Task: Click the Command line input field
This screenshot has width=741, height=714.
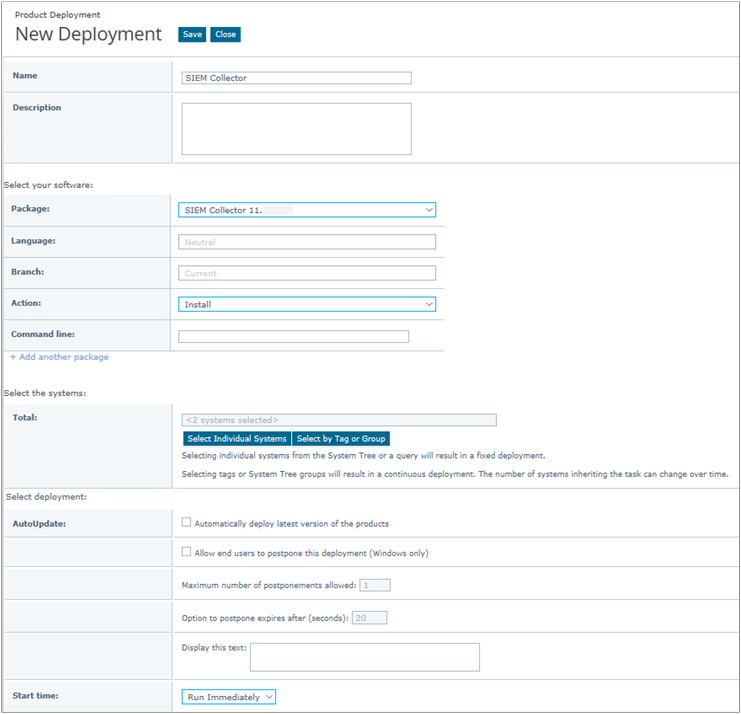Action: pyautogui.click(x=293, y=336)
